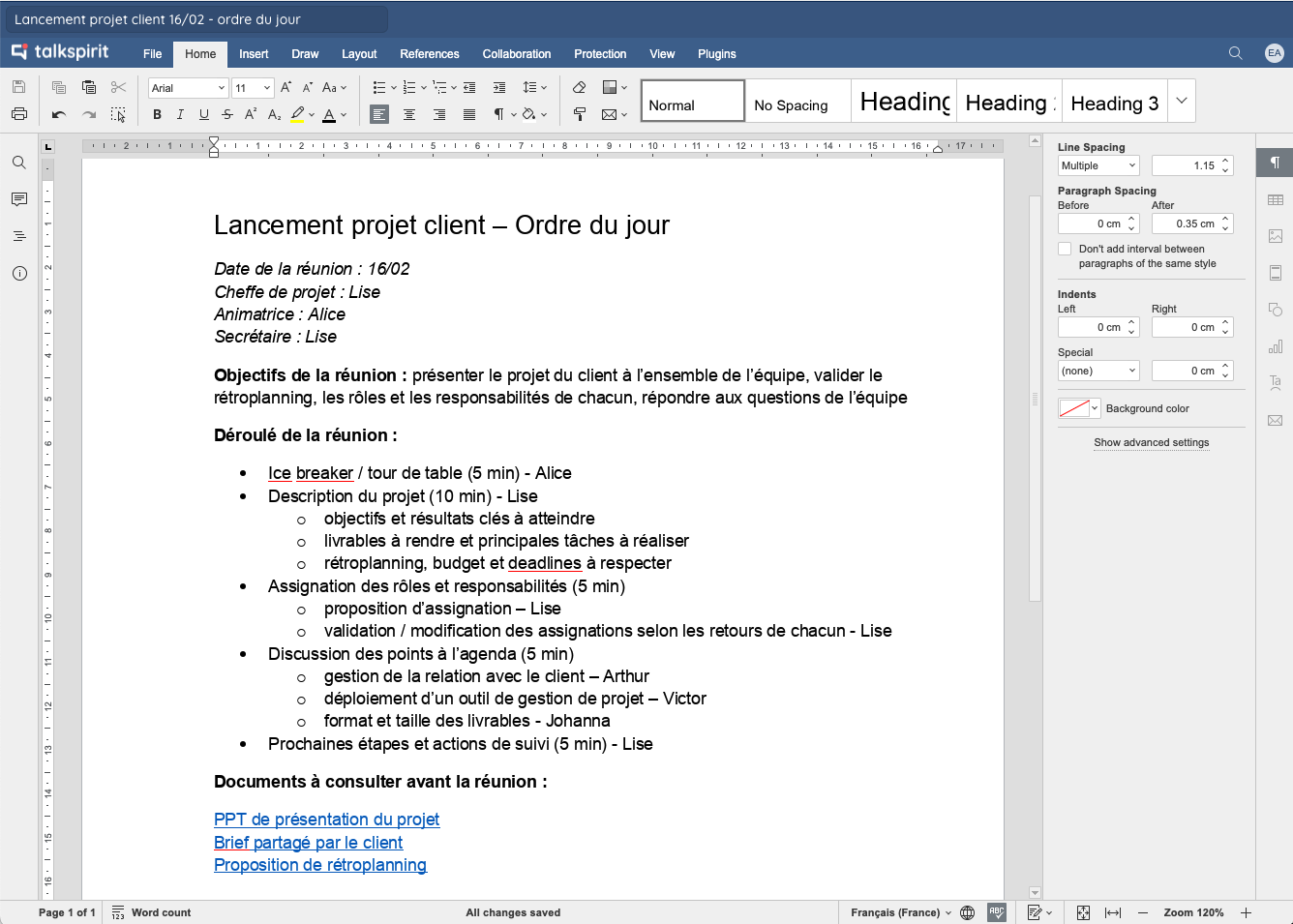Click the Paste icon
This screenshot has height=924, width=1293.
coord(89,87)
